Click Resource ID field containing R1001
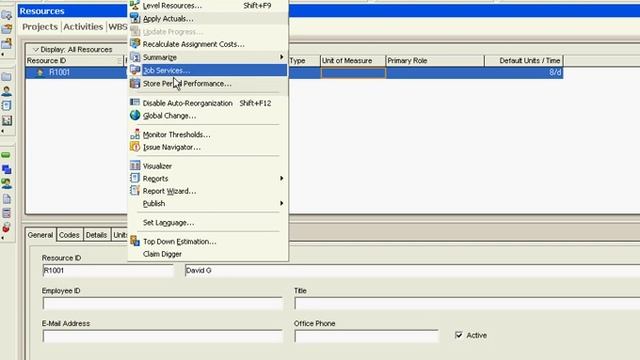 pos(108,270)
